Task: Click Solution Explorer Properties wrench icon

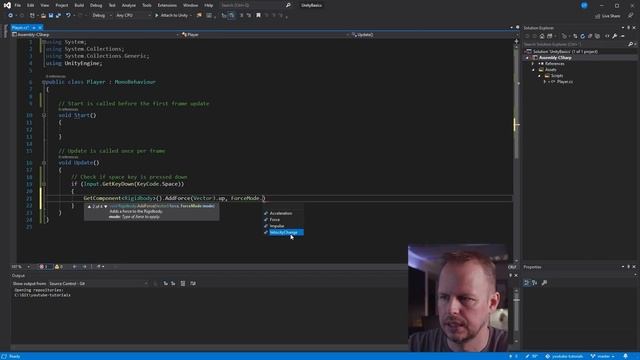Action: click(x=615, y=36)
